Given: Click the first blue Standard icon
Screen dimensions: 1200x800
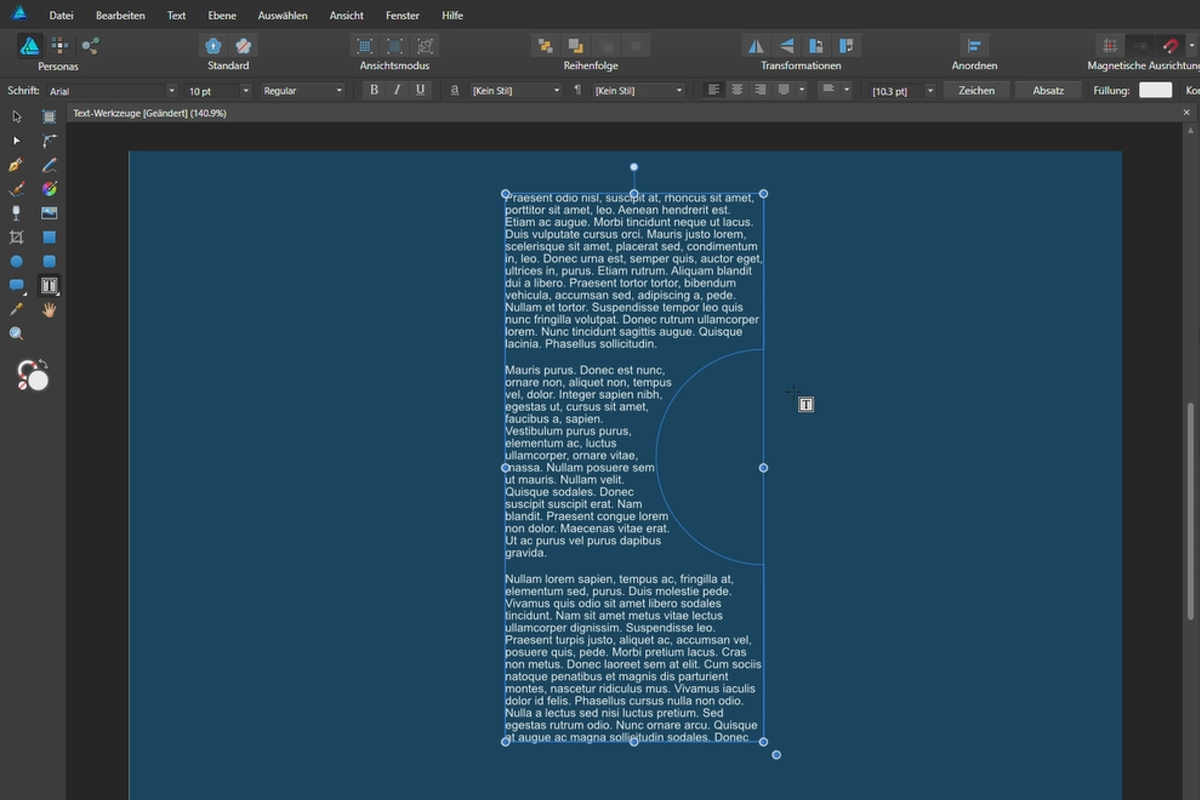Looking at the screenshot, I should (213, 46).
